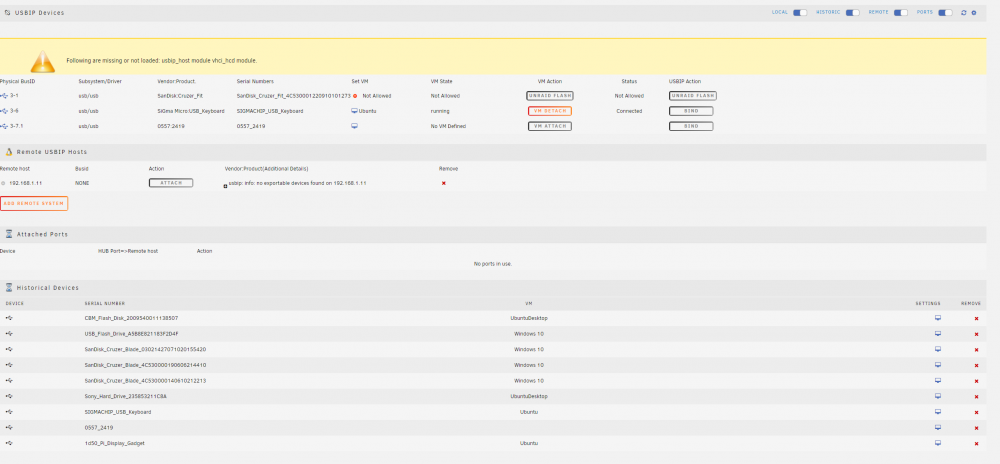Open settings for historical SIGMACHIP_USB_Keyboard

click(938, 412)
